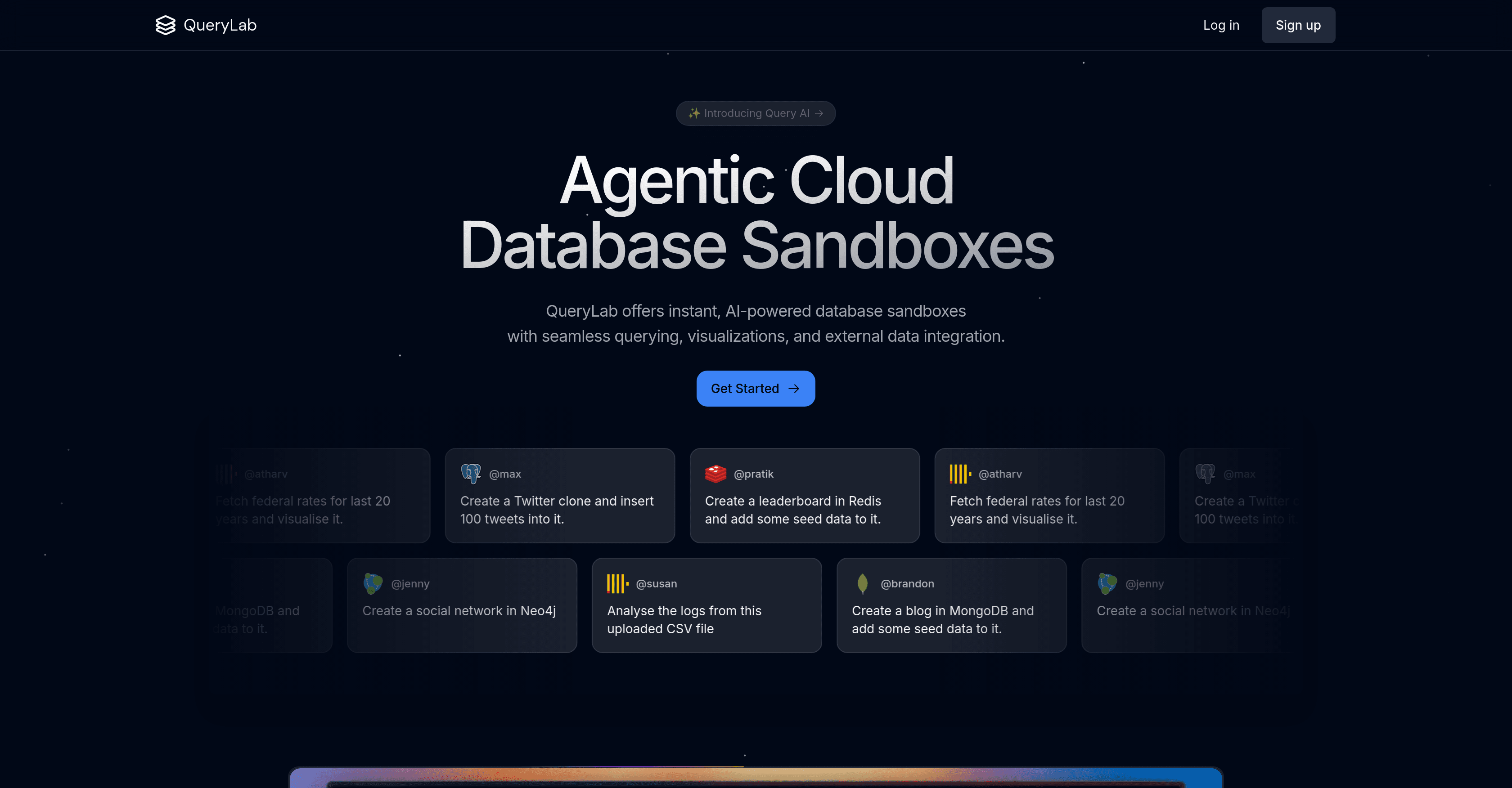This screenshot has width=1512, height=788.
Task: Click the ClickHouse icon on @atharv's federal rates card
Action: (959, 473)
